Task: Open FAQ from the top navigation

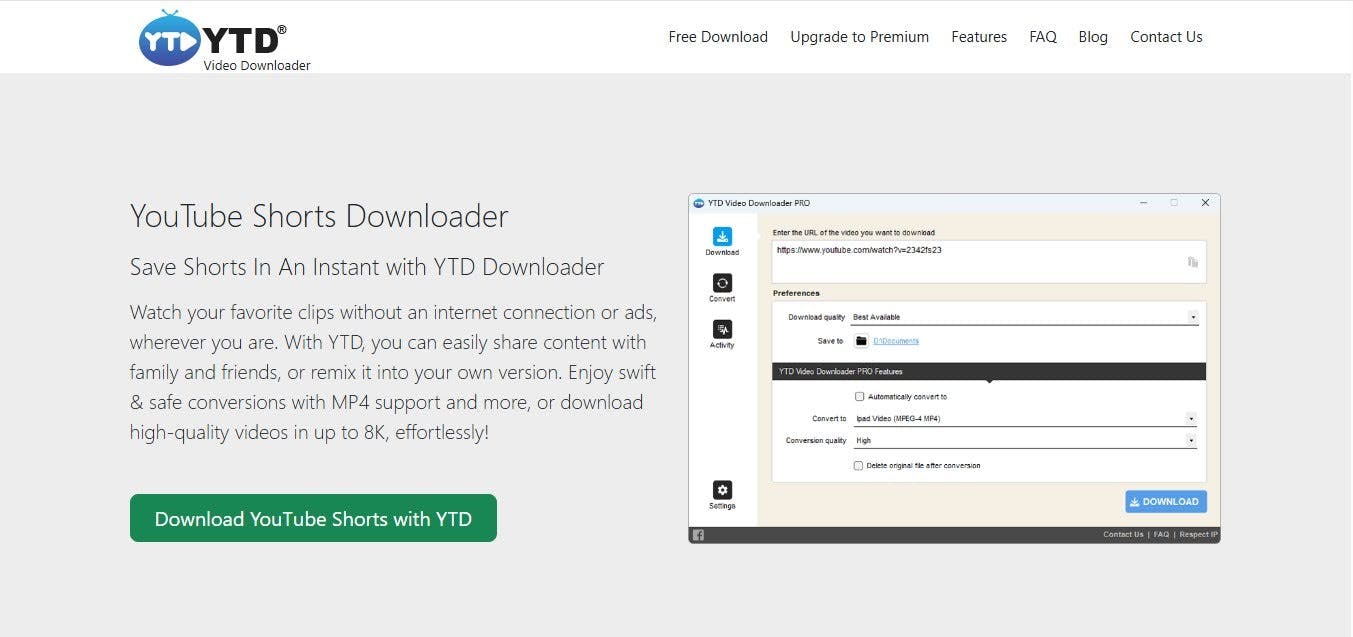Action: coord(1043,37)
